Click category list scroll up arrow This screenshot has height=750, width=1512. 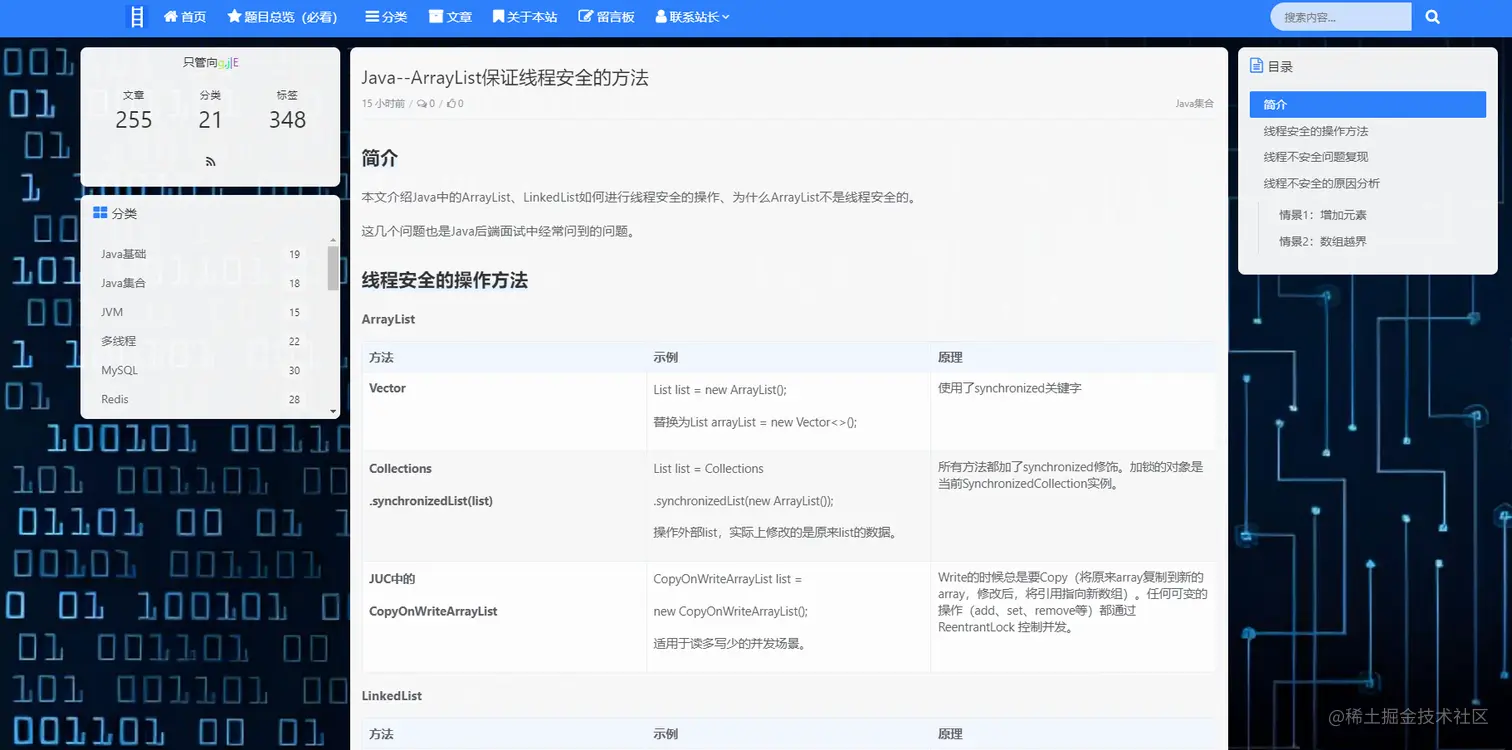point(333,241)
